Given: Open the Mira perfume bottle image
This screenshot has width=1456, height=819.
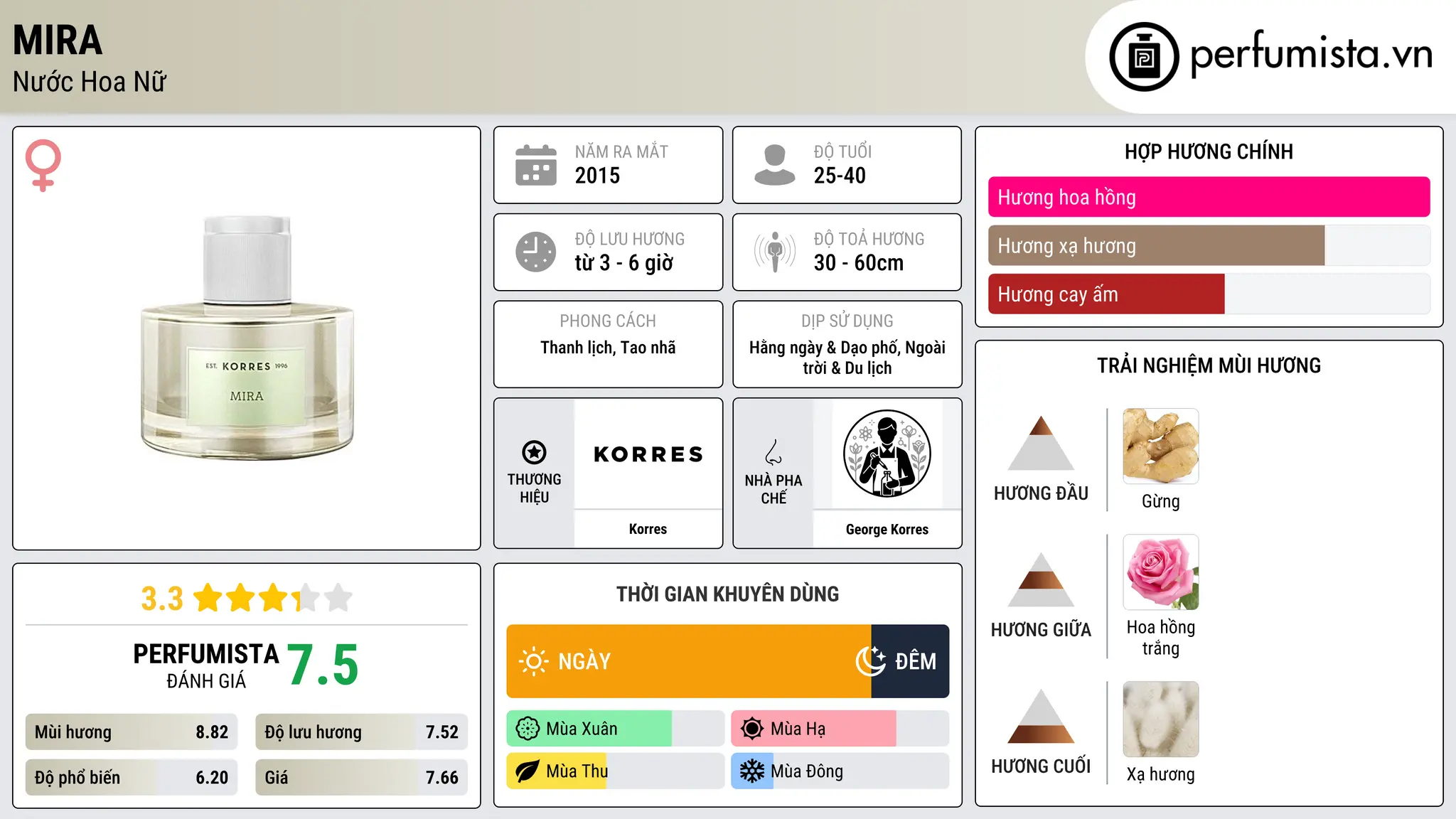Looking at the screenshot, I should [247, 338].
